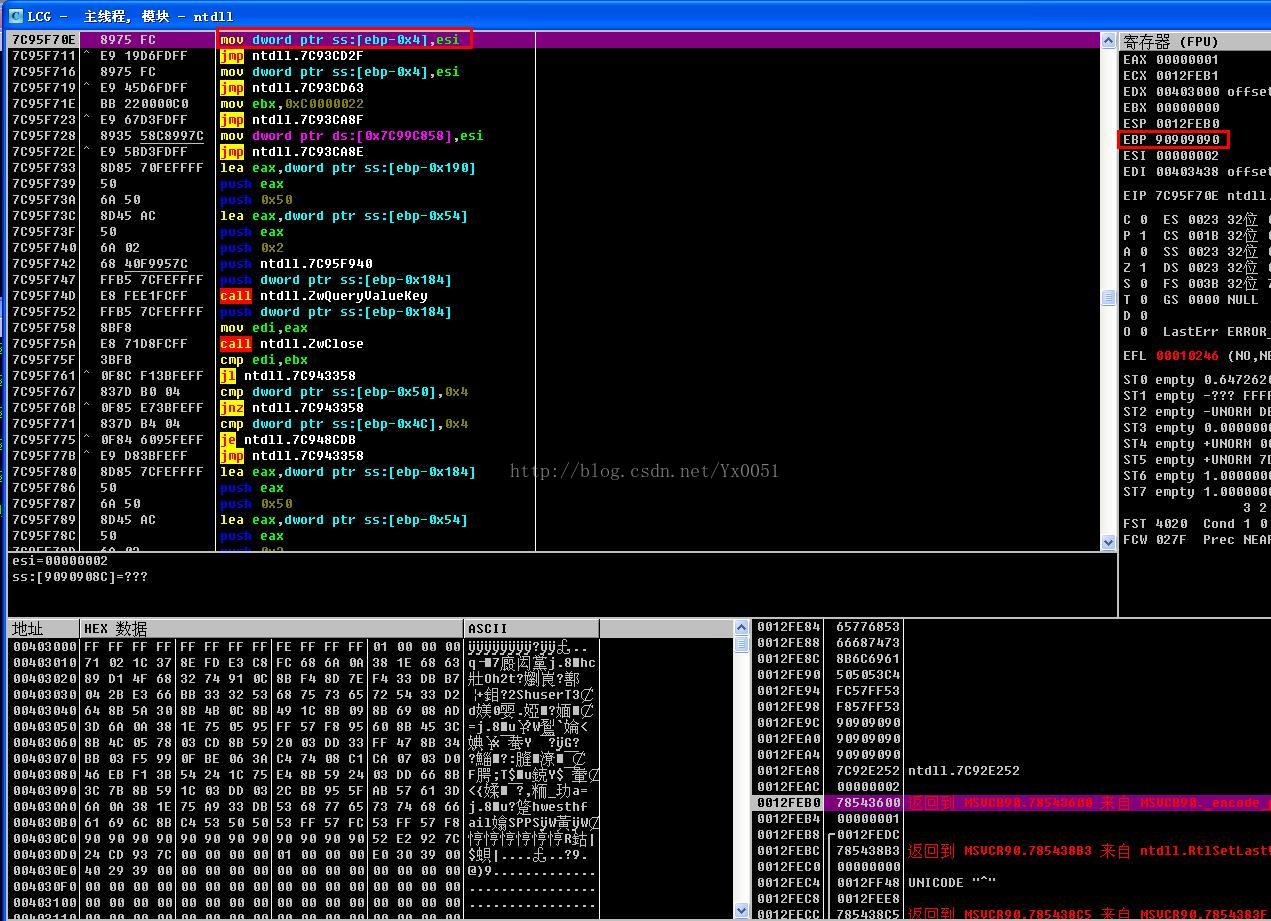
Task: Click the EBP 90909090 register value
Action: tap(1188, 139)
